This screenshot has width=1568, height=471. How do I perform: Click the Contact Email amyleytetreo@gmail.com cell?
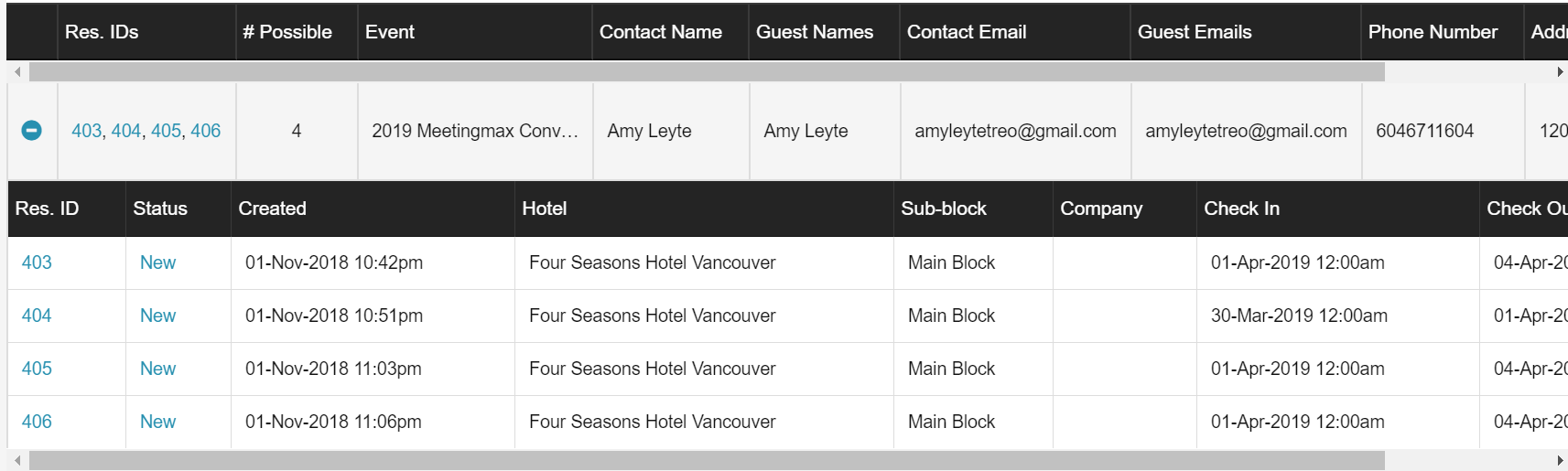[1015, 131]
